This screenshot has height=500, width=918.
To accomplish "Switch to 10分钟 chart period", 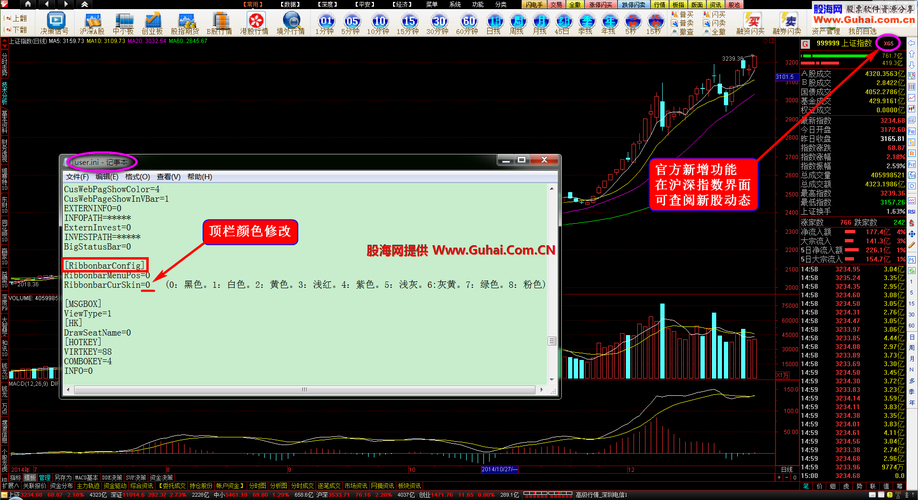I will 379,24.
